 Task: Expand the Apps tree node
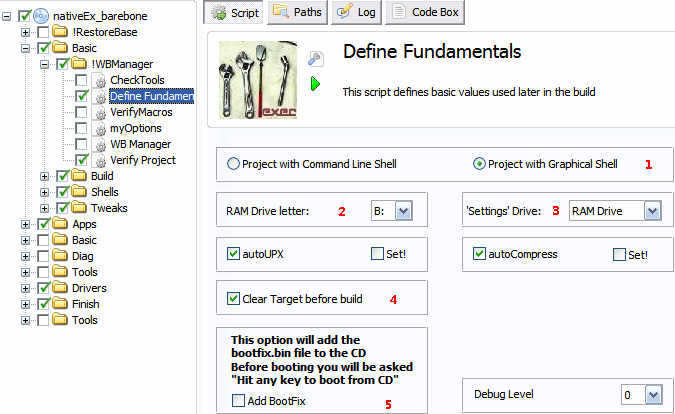[25, 224]
